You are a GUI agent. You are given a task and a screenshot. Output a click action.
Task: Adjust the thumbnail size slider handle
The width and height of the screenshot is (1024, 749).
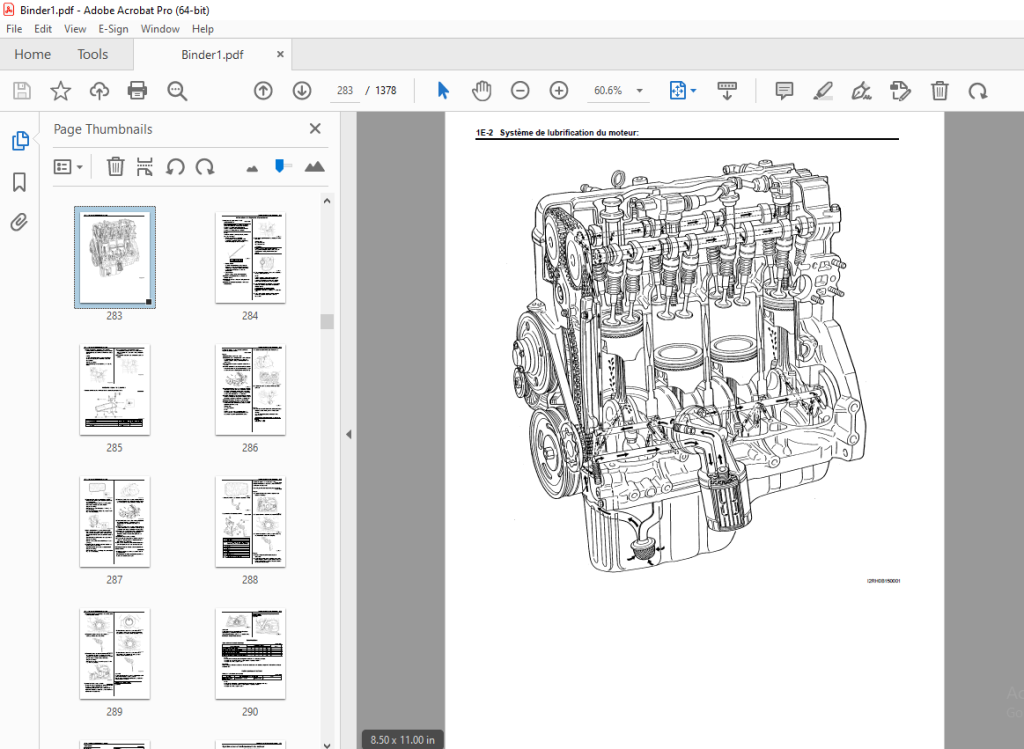(x=280, y=166)
